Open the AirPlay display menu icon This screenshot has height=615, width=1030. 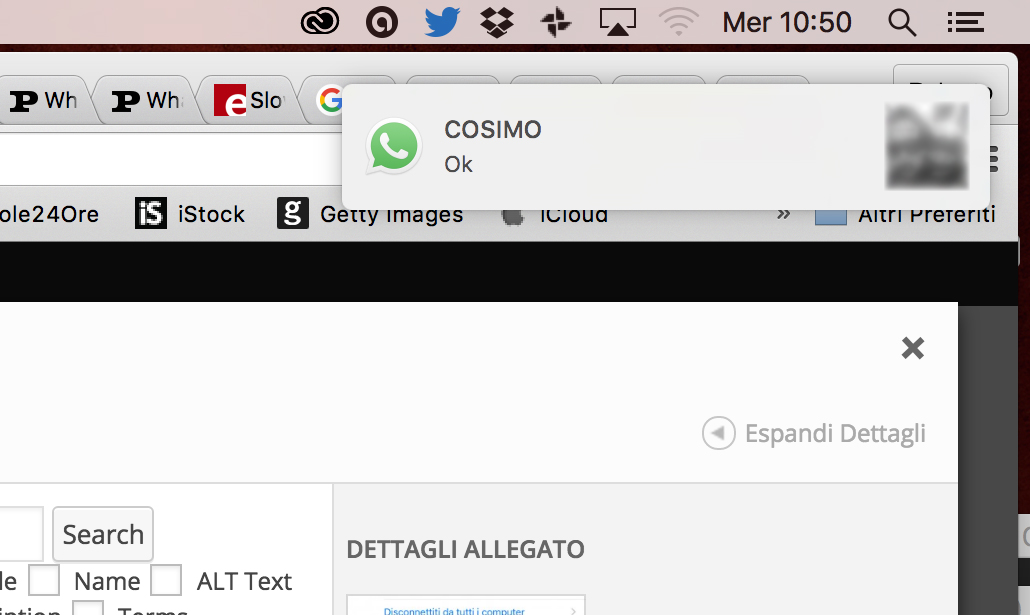click(x=617, y=22)
